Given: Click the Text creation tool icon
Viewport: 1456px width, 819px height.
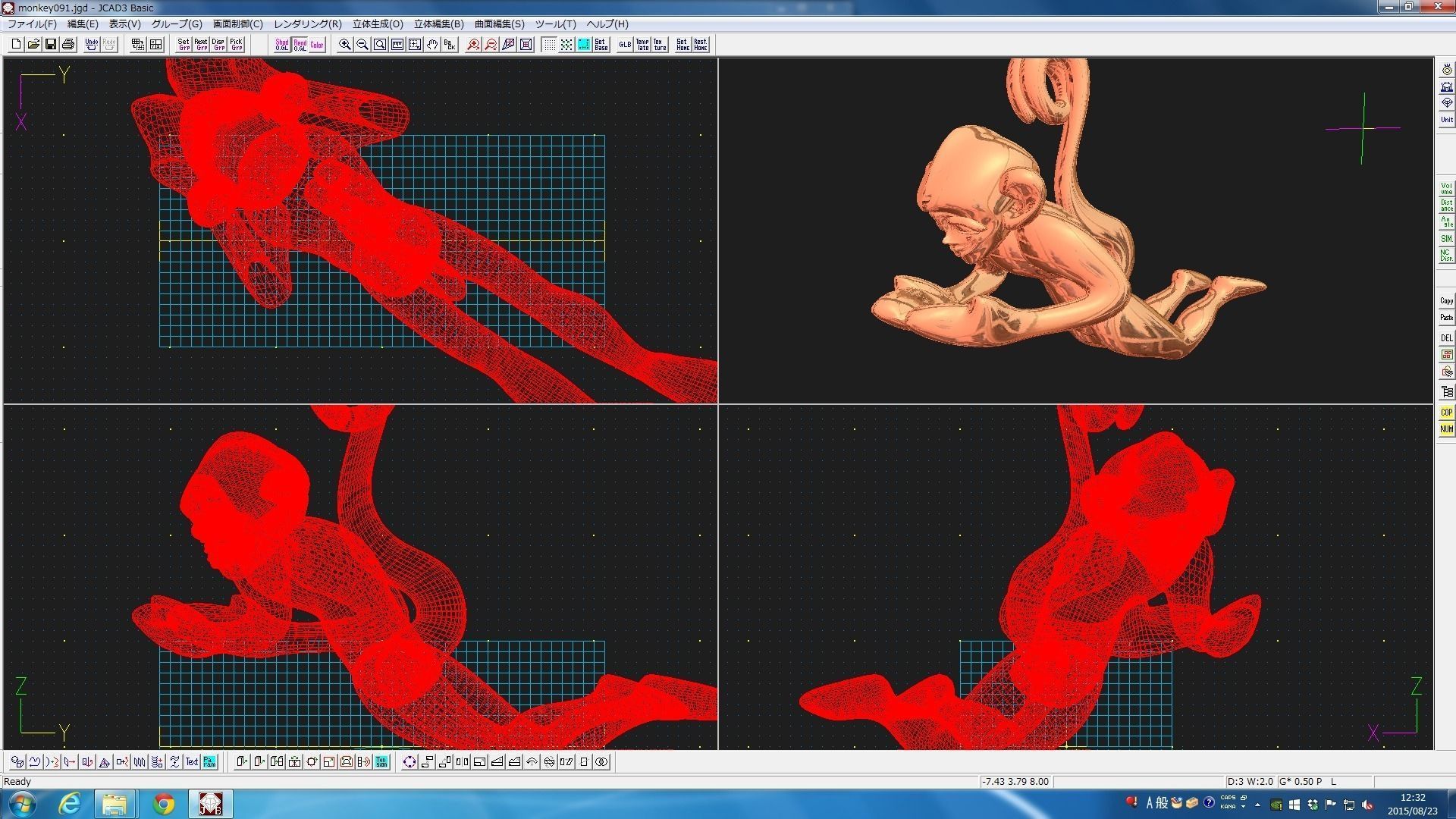Looking at the screenshot, I should 192,762.
